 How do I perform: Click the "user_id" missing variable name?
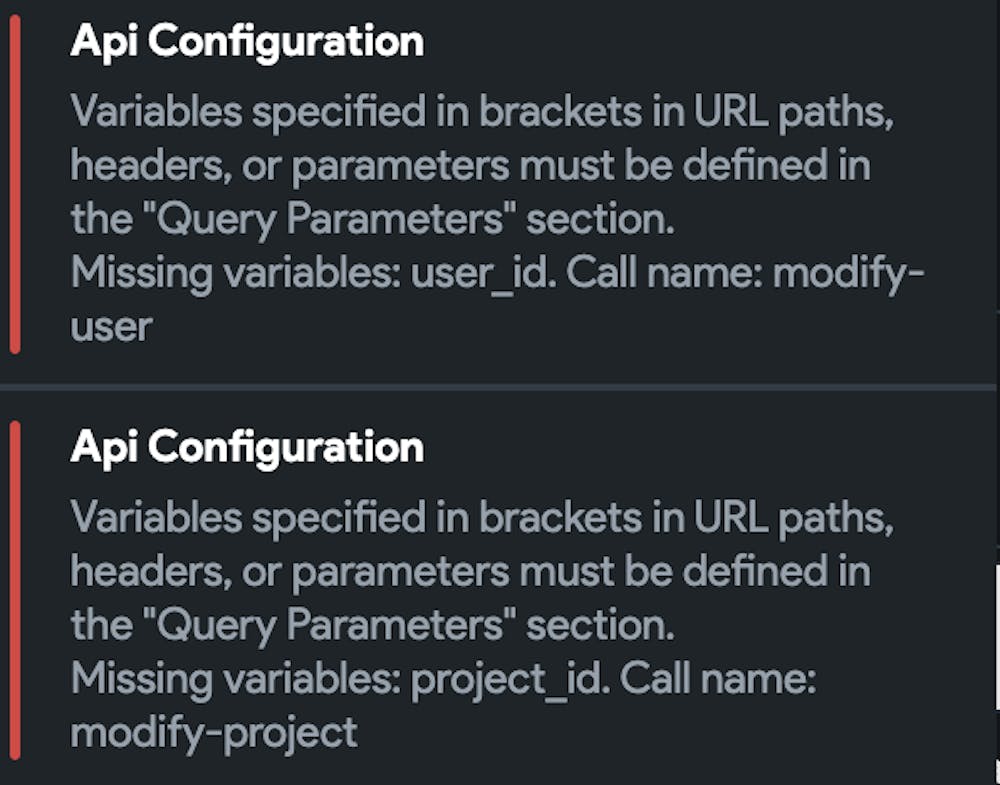click(x=479, y=273)
